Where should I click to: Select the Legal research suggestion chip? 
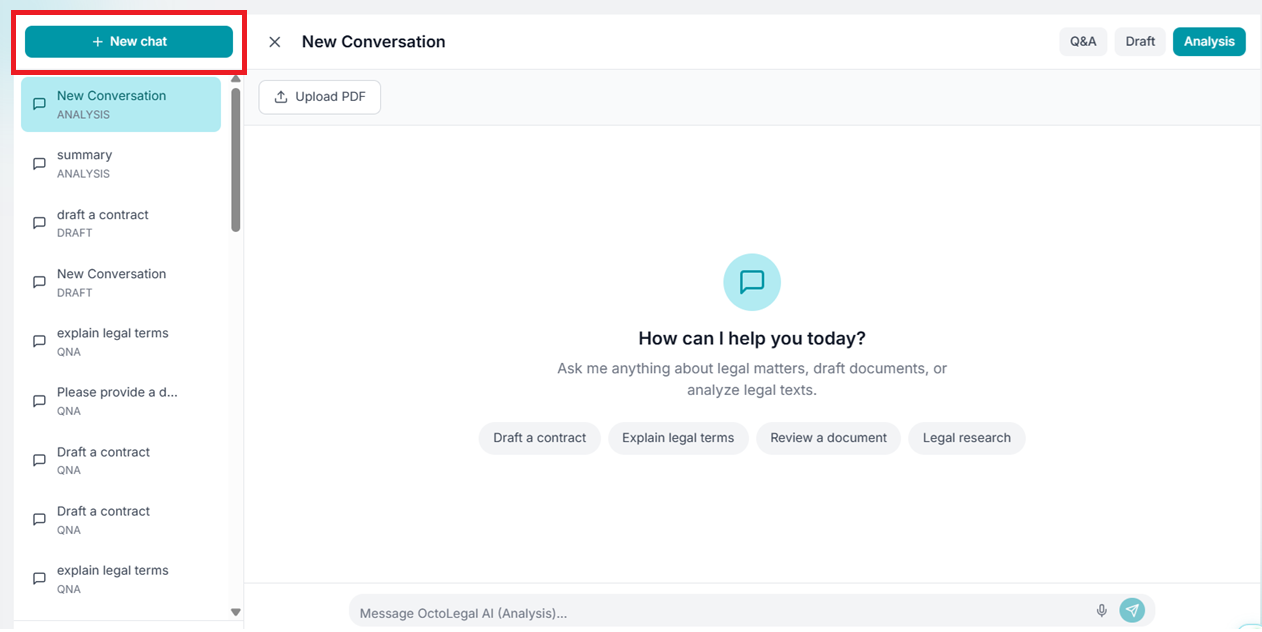coord(966,438)
